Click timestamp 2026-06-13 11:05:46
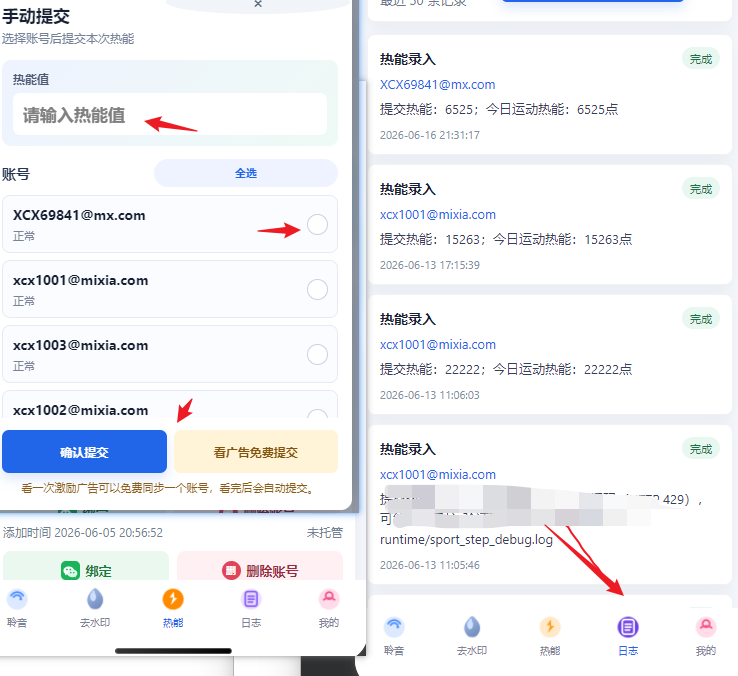738x676 pixels. click(430, 565)
